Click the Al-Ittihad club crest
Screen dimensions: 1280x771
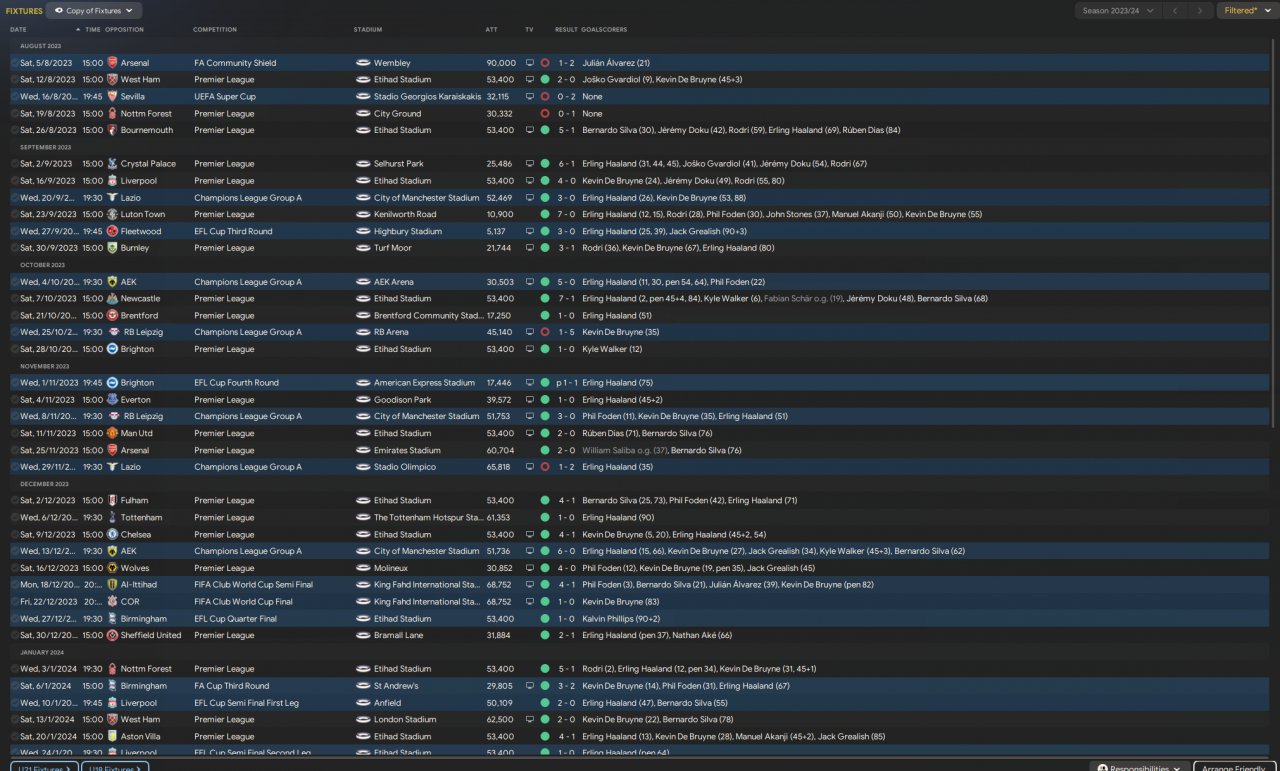pos(112,584)
